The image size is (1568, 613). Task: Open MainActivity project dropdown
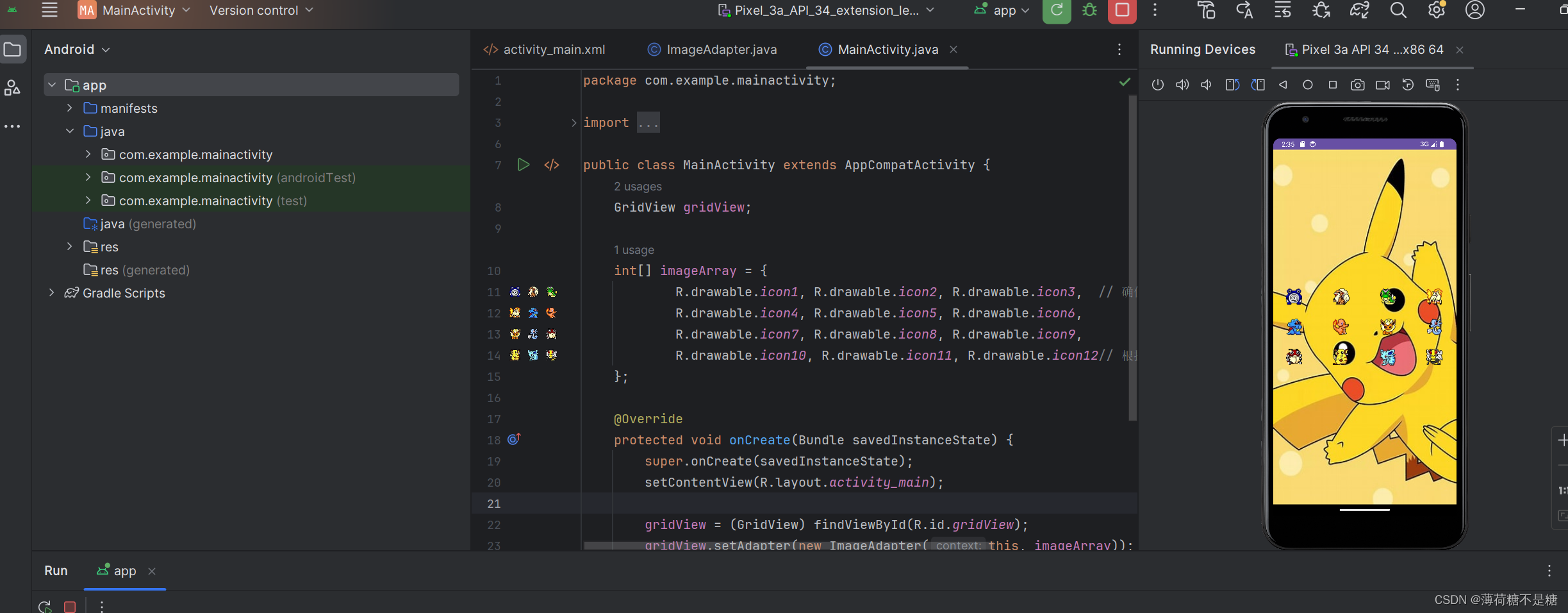coord(135,10)
